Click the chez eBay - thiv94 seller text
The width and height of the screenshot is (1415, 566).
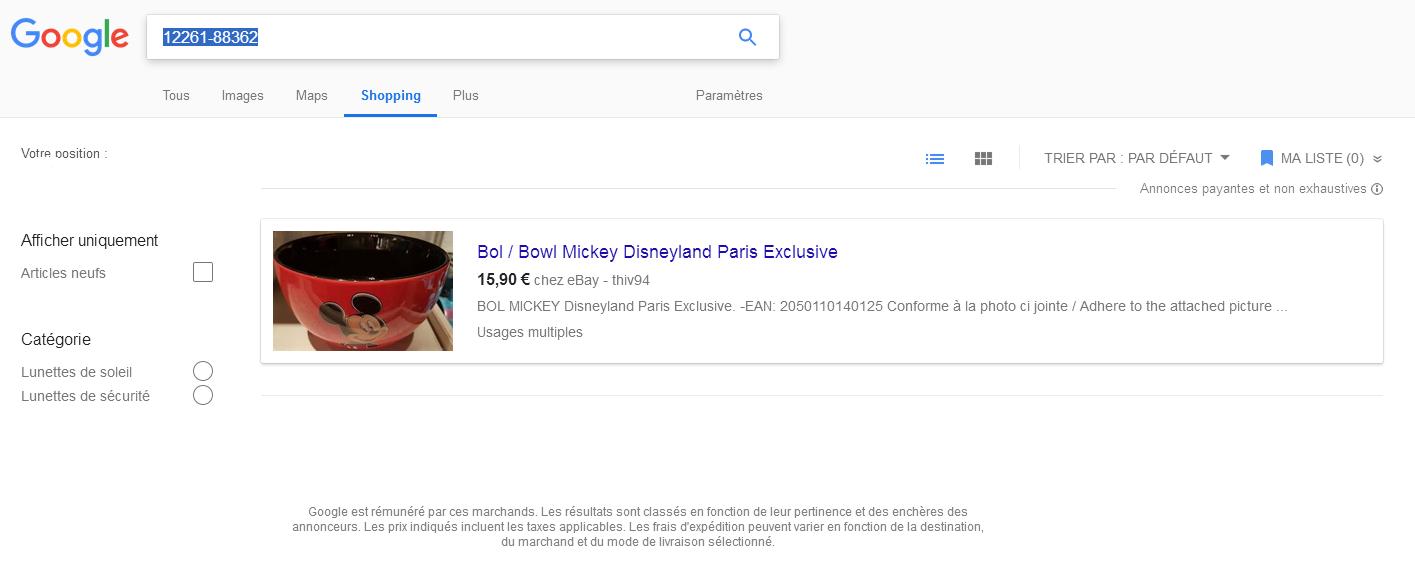[592, 280]
